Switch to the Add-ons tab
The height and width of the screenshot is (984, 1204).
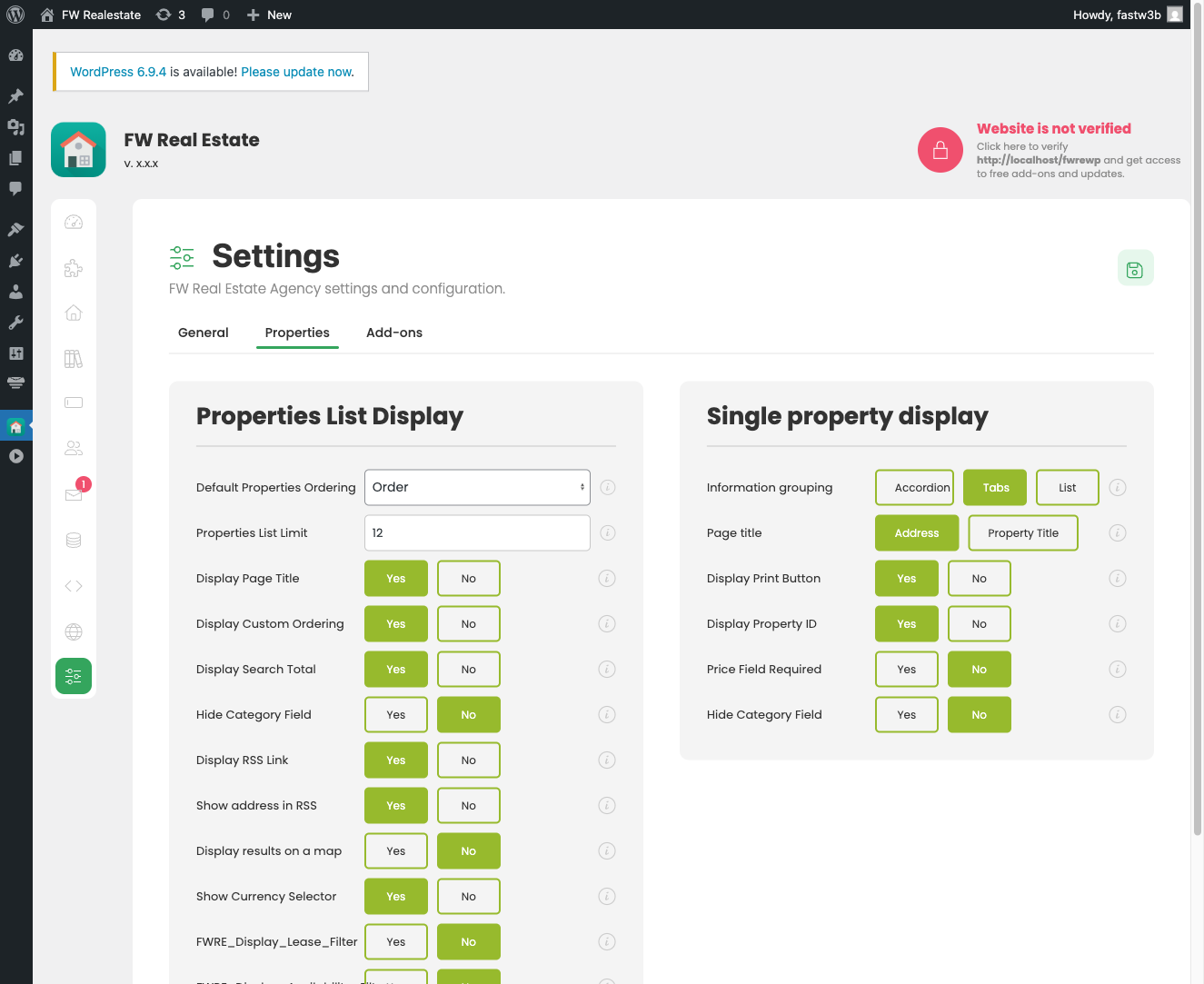[x=393, y=333]
